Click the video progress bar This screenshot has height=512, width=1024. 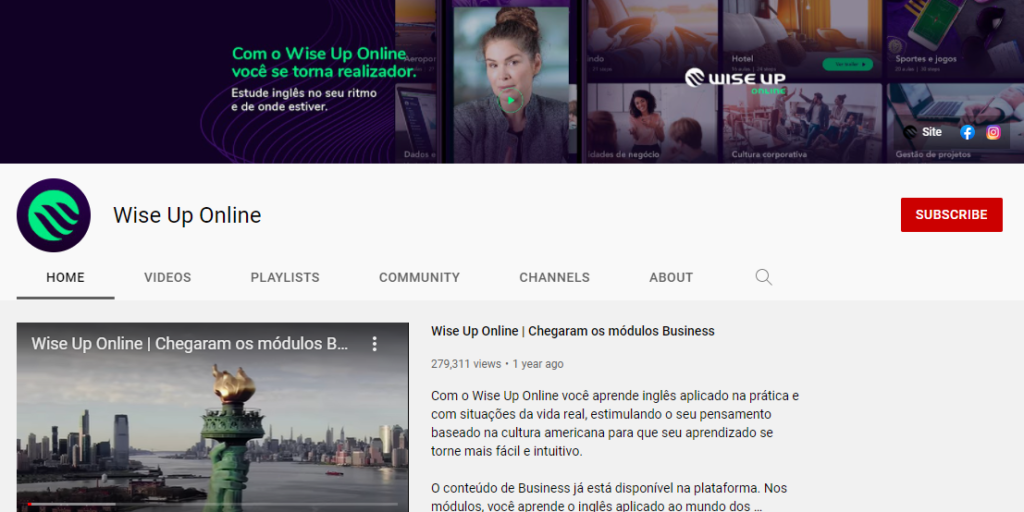[x=212, y=504]
